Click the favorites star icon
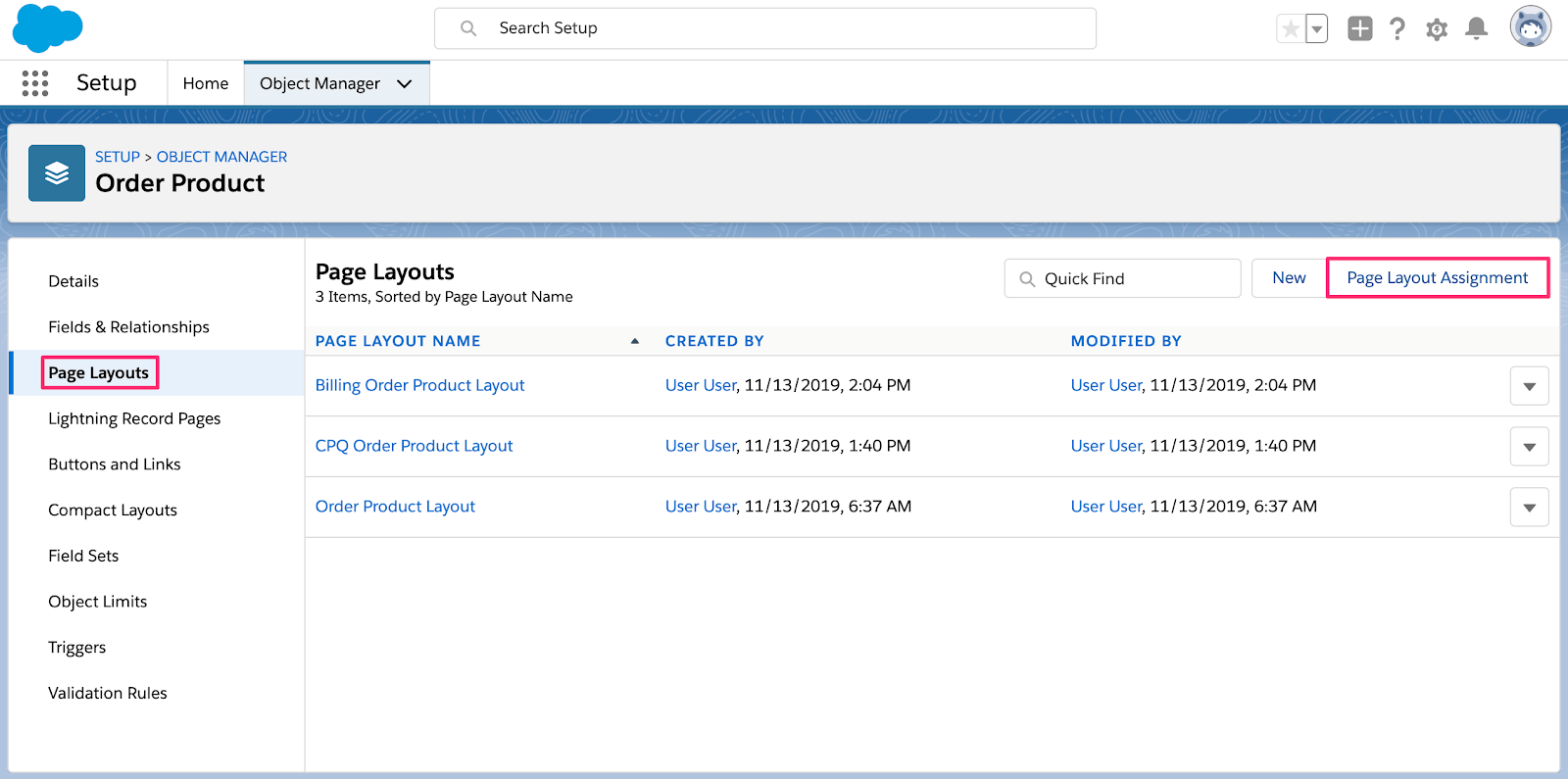1568x779 pixels. click(1291, 29)
